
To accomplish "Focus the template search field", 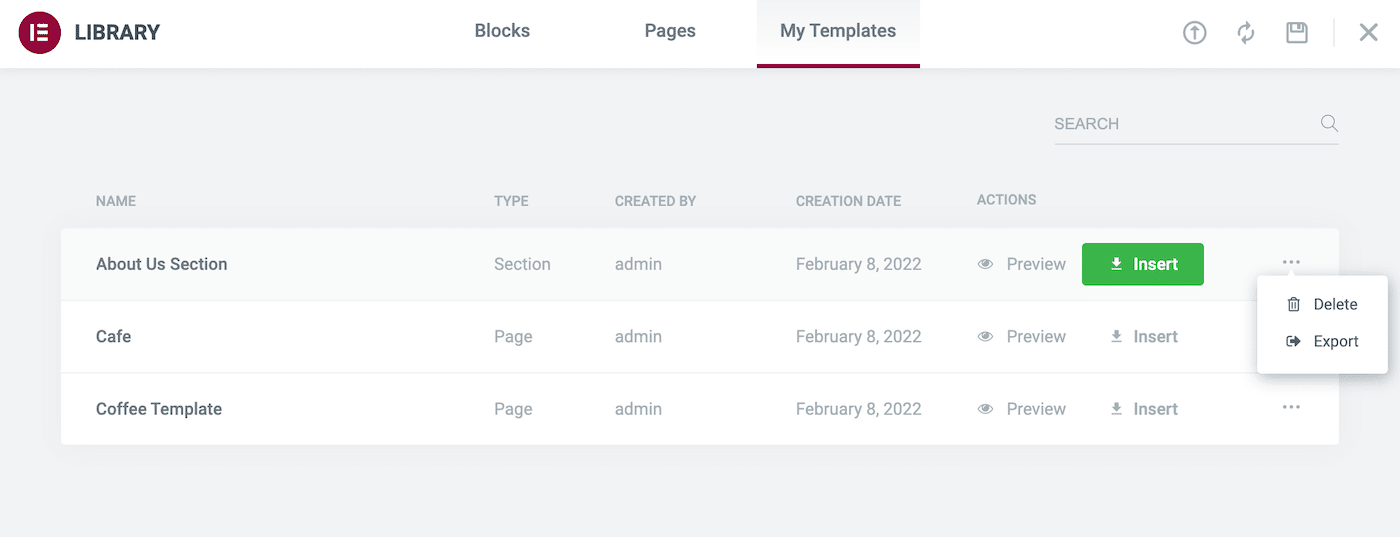I will (x=1180, y=124).
